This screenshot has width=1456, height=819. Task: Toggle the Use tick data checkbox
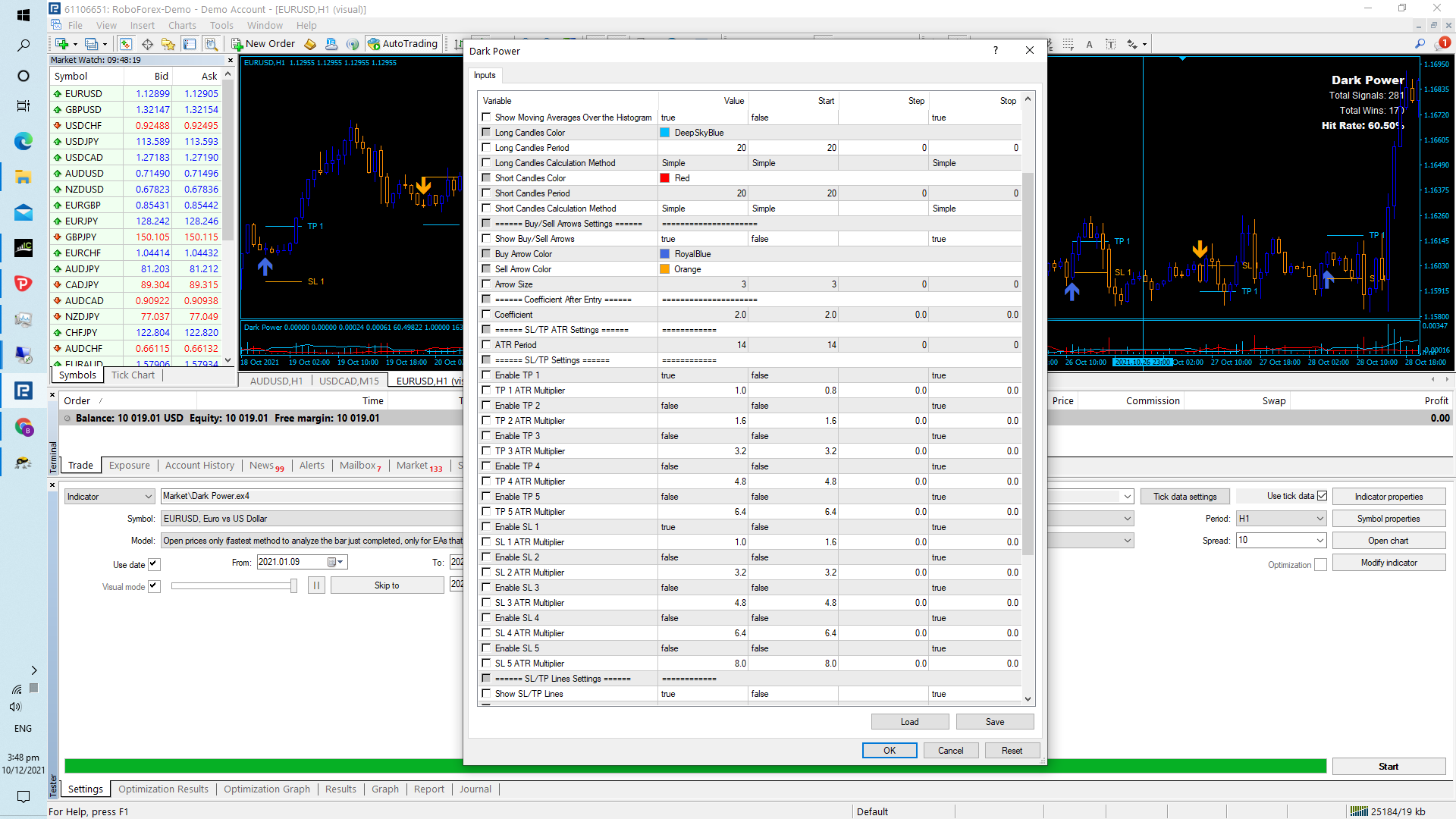[x=1322, y=496]
